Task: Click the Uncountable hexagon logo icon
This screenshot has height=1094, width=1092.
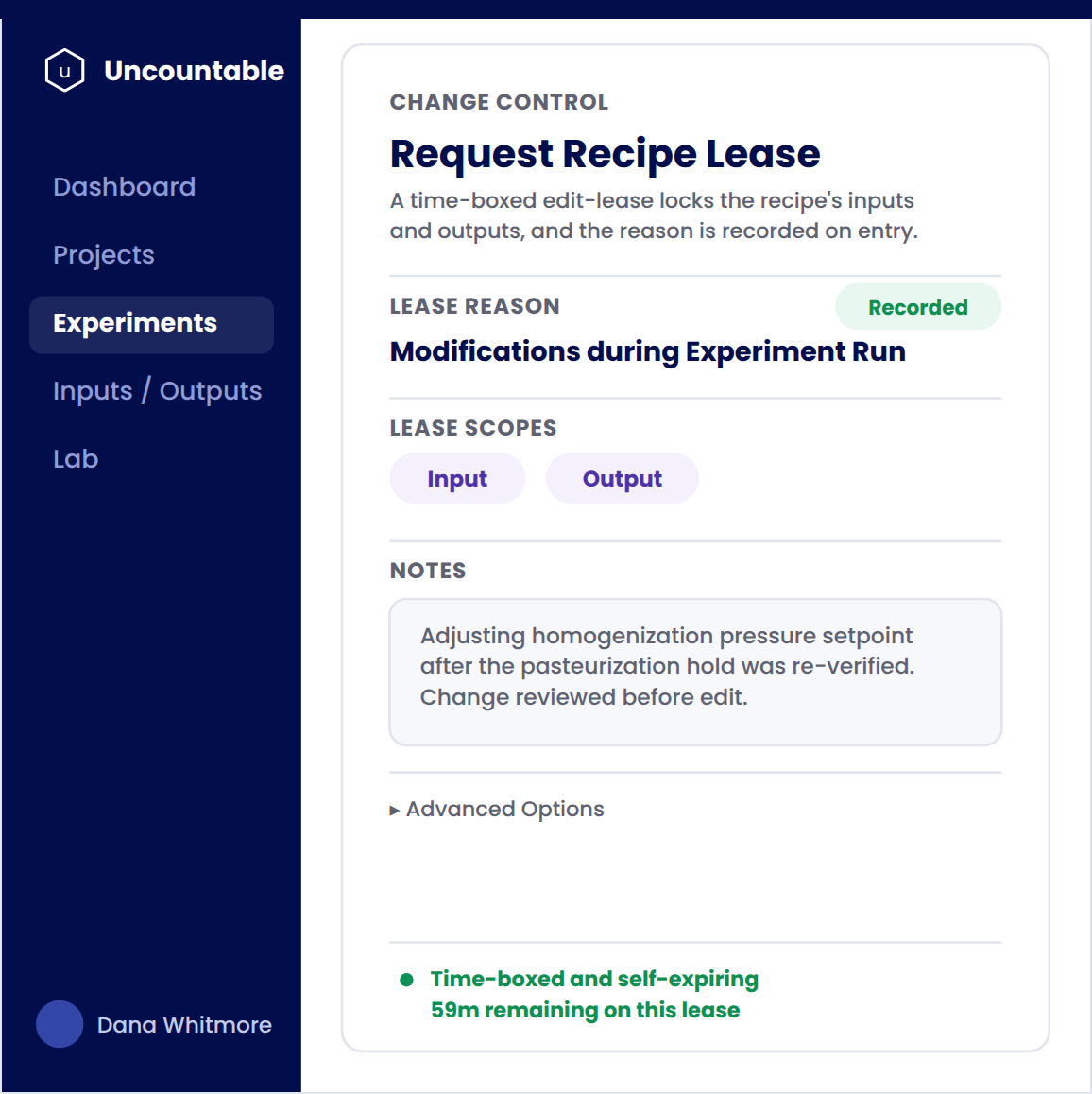Action: click(x=64, y=71)
